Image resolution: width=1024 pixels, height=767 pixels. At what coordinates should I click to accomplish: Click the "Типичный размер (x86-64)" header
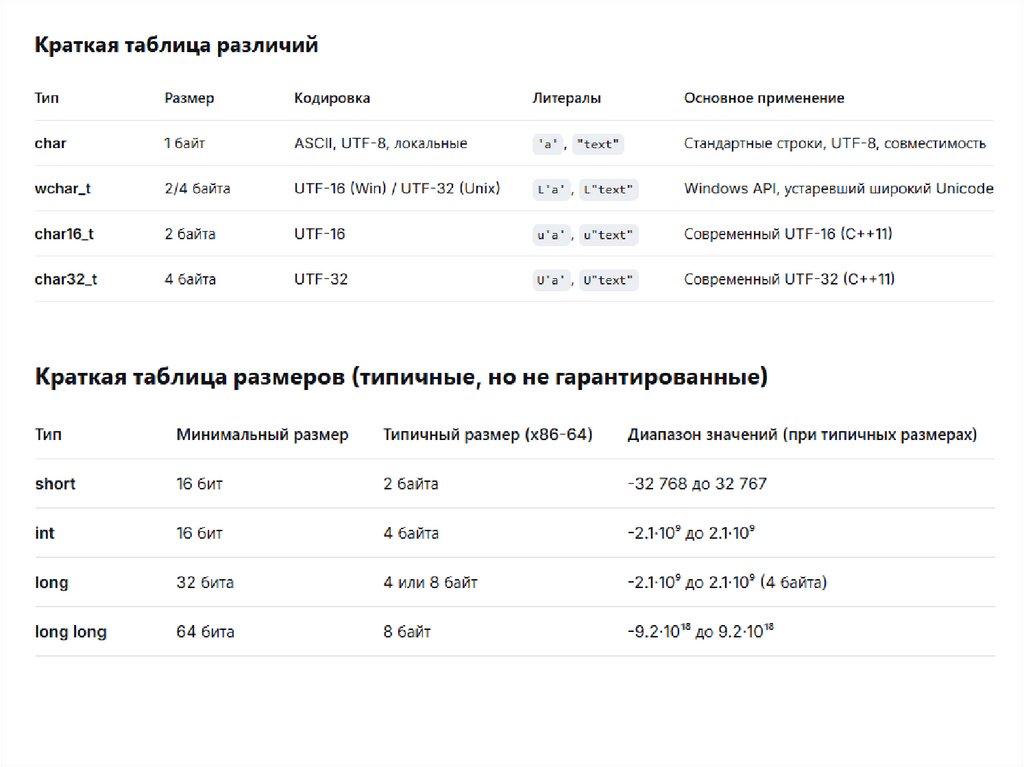tap(488, 435)
